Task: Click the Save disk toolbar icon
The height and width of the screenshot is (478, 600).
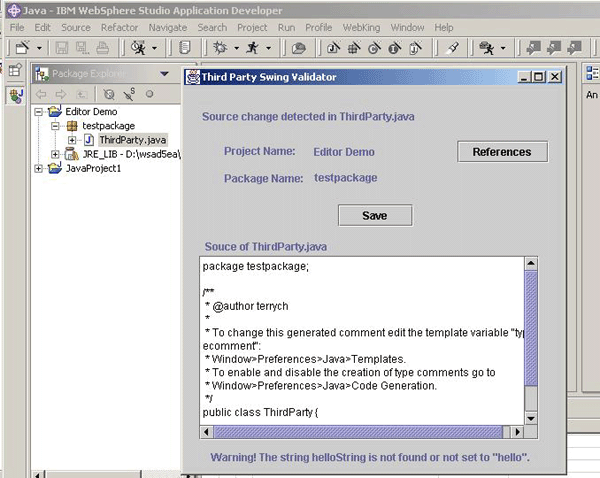Action: (62, 48)
